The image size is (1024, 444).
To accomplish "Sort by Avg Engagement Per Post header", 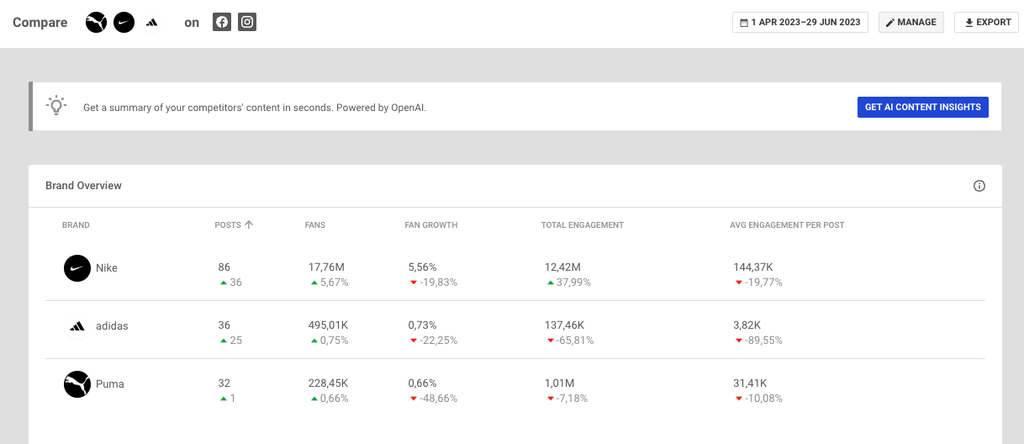I will (x=787, y=225).
